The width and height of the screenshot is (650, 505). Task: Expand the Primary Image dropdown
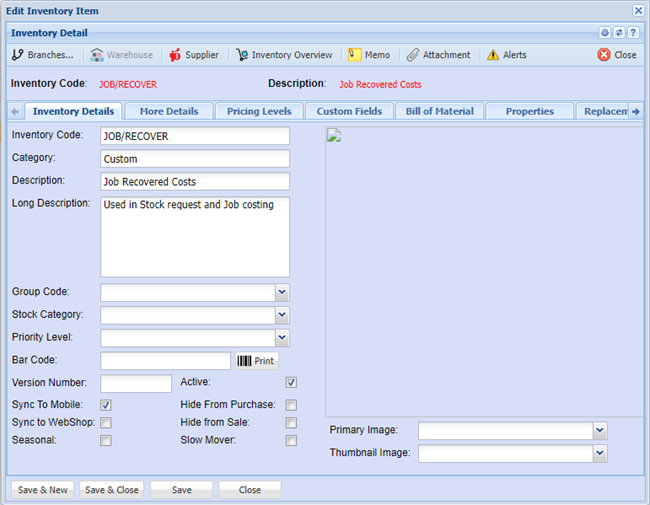pos(600,430)
